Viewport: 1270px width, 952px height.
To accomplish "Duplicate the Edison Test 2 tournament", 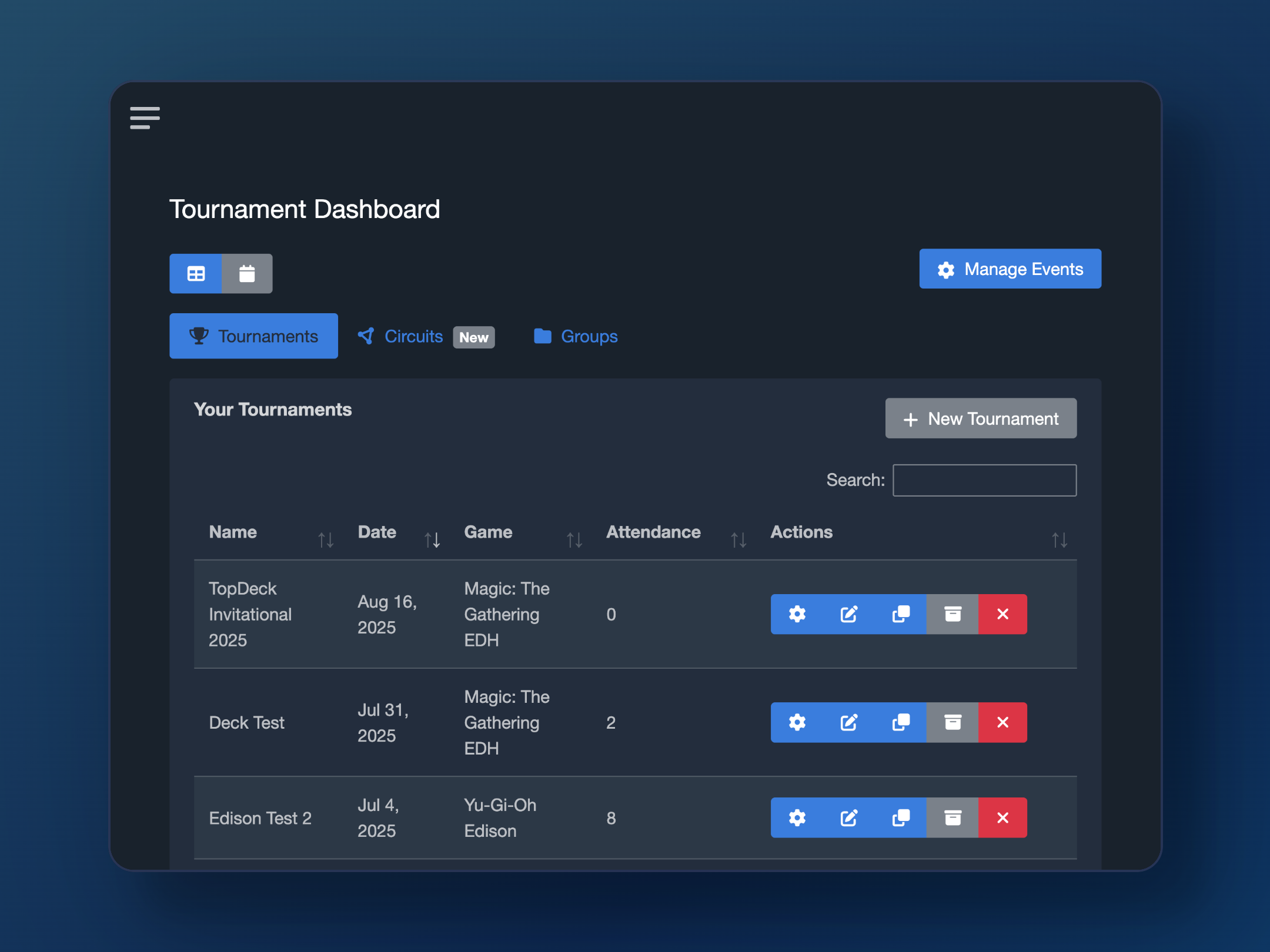I will pos(900,817).
